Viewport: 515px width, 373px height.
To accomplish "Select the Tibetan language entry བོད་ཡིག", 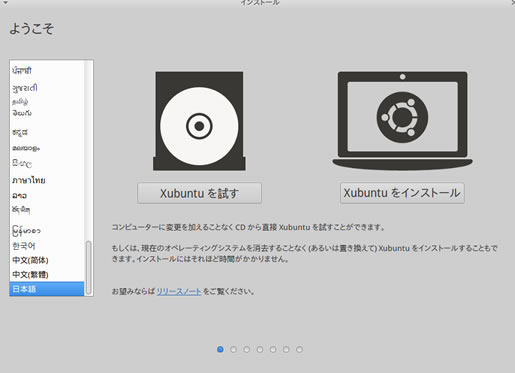I will coord(47,210).
